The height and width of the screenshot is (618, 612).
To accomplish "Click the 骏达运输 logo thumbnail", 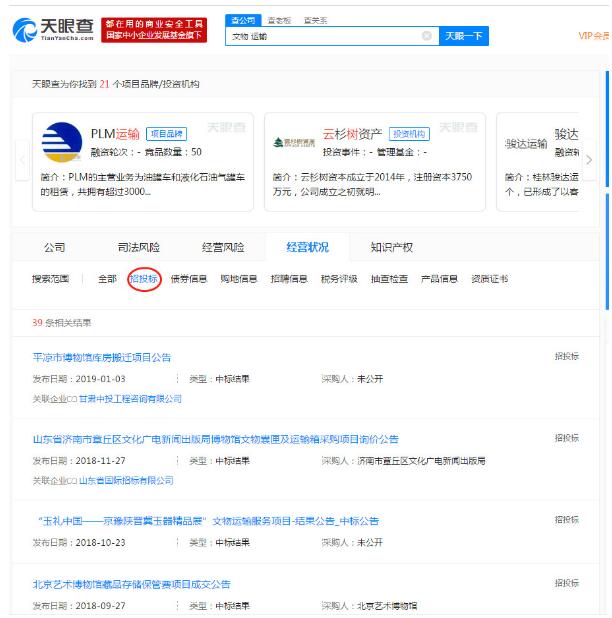I will click(525, 144).
